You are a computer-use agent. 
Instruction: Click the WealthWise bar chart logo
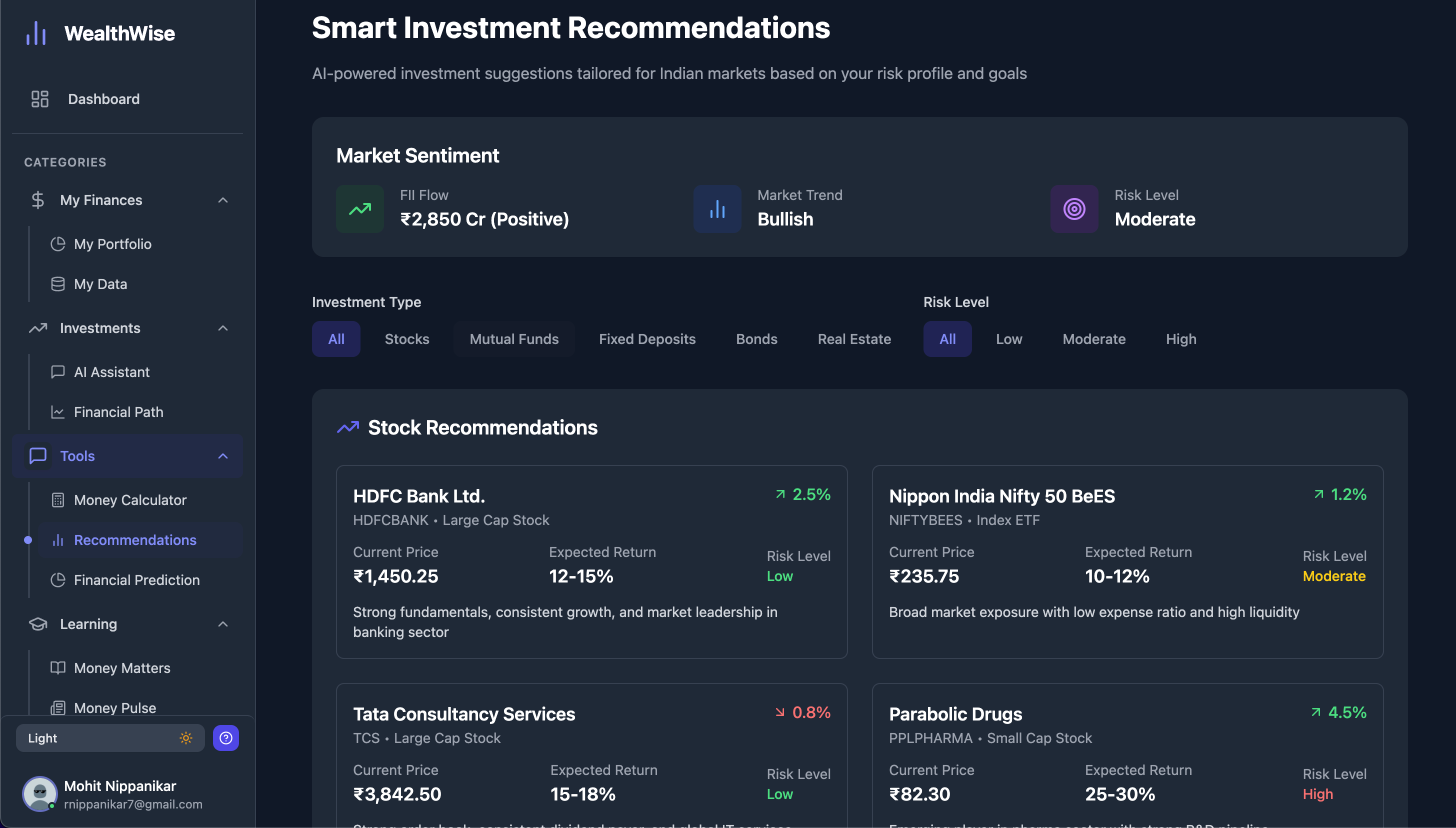36,33
